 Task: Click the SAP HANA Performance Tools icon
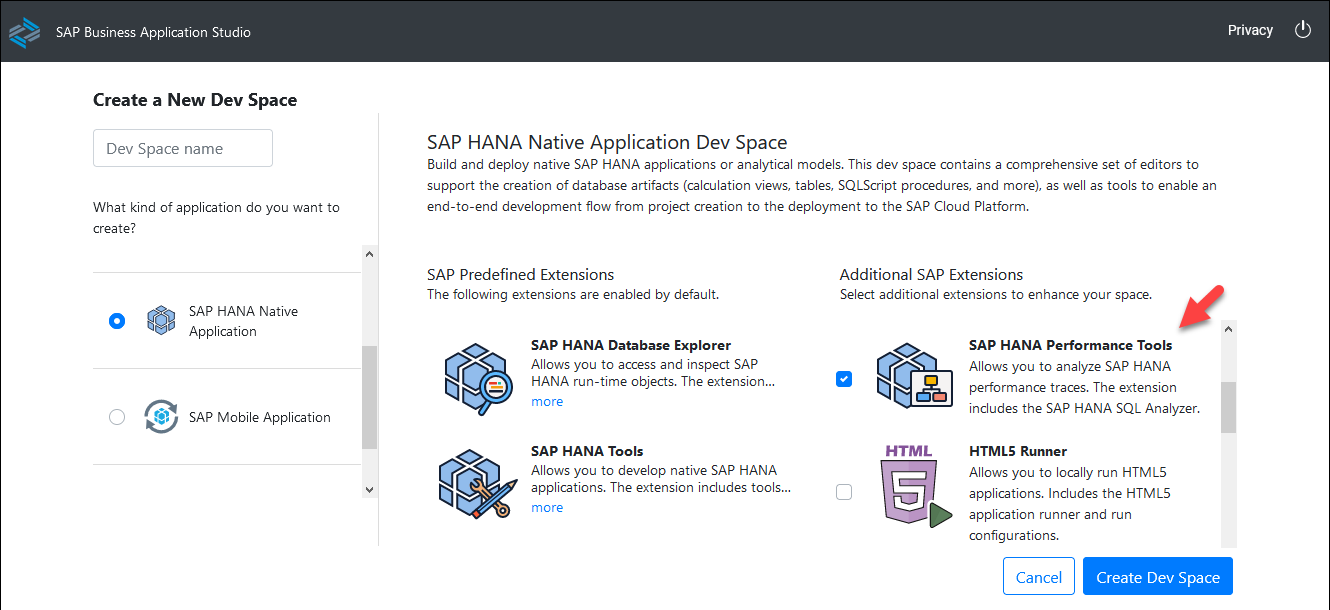pyautogui.click(x=916, y=376)
